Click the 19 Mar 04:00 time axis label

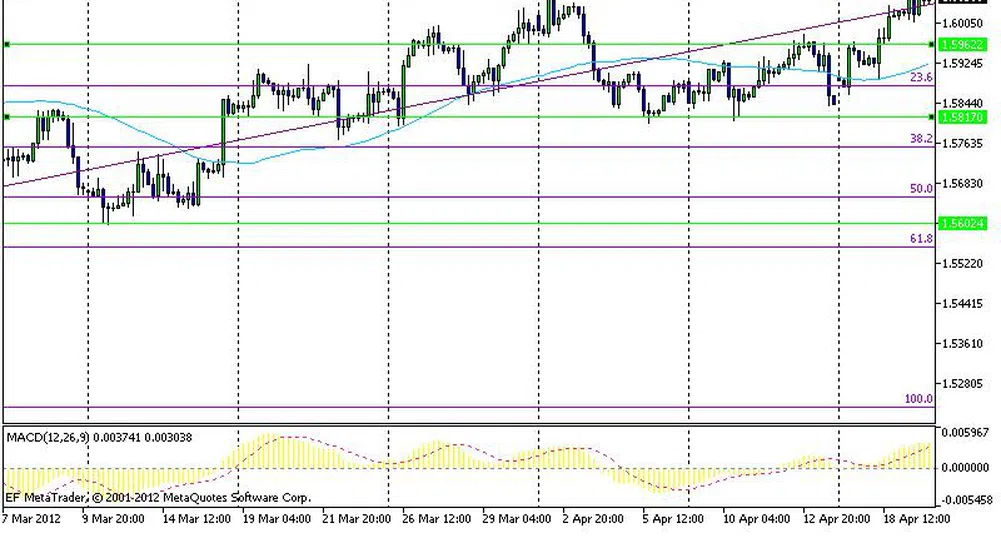click(x=276, y=519)
